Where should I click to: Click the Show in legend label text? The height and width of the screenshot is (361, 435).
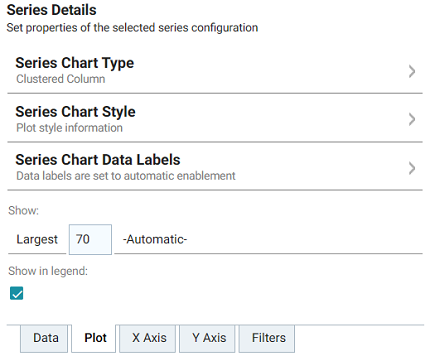point(48,271)
